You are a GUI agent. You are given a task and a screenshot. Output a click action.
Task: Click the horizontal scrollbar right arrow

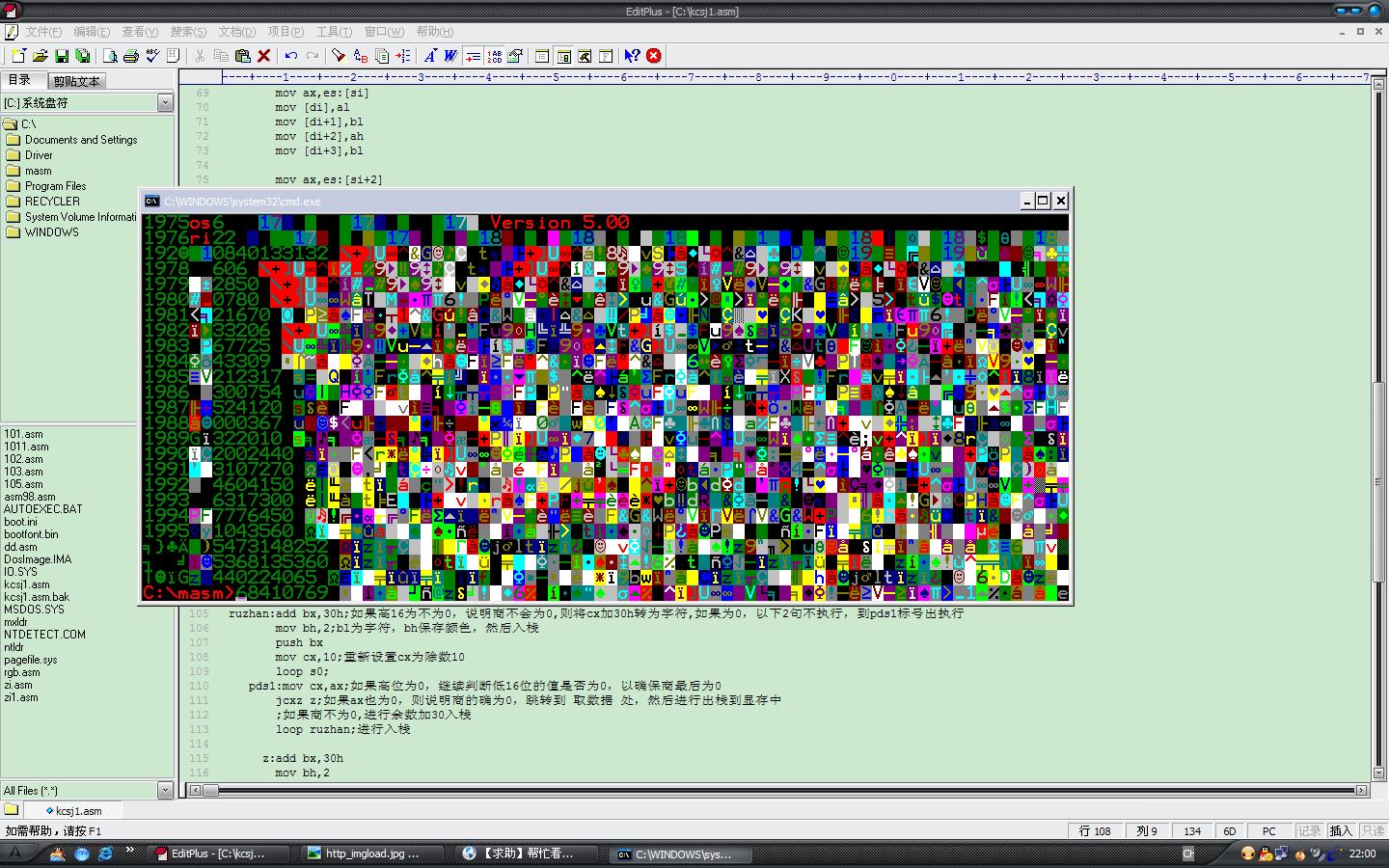pos(1362,790)
